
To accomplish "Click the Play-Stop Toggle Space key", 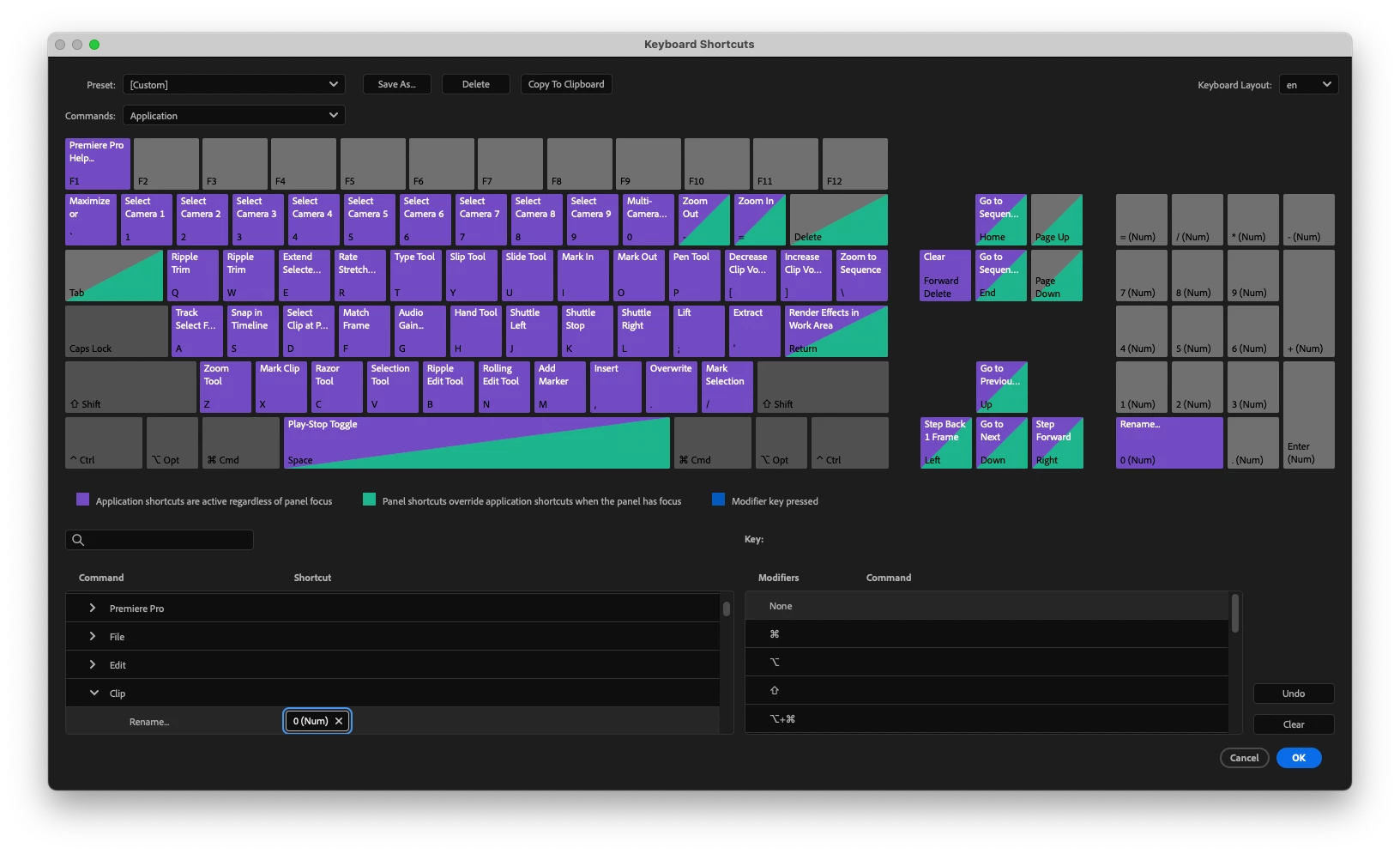I will click(x=477, y=443).
